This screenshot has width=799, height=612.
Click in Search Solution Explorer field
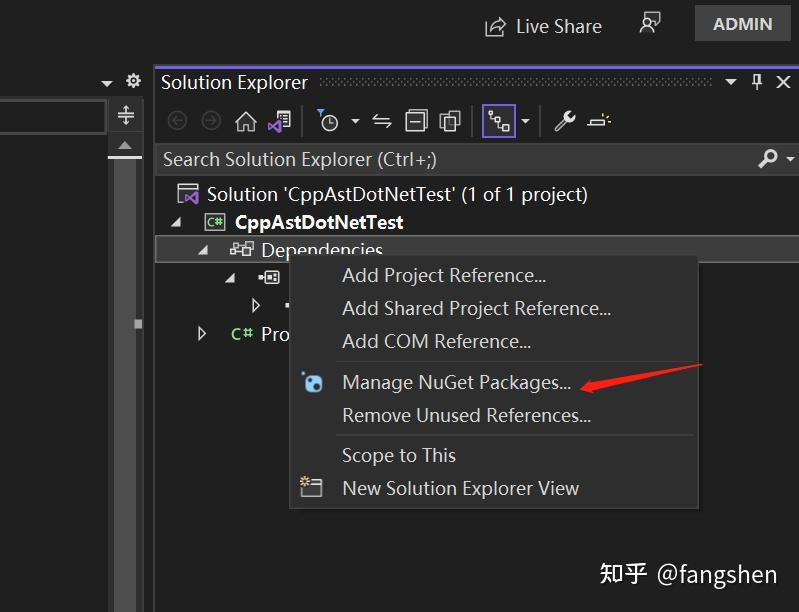450,159
